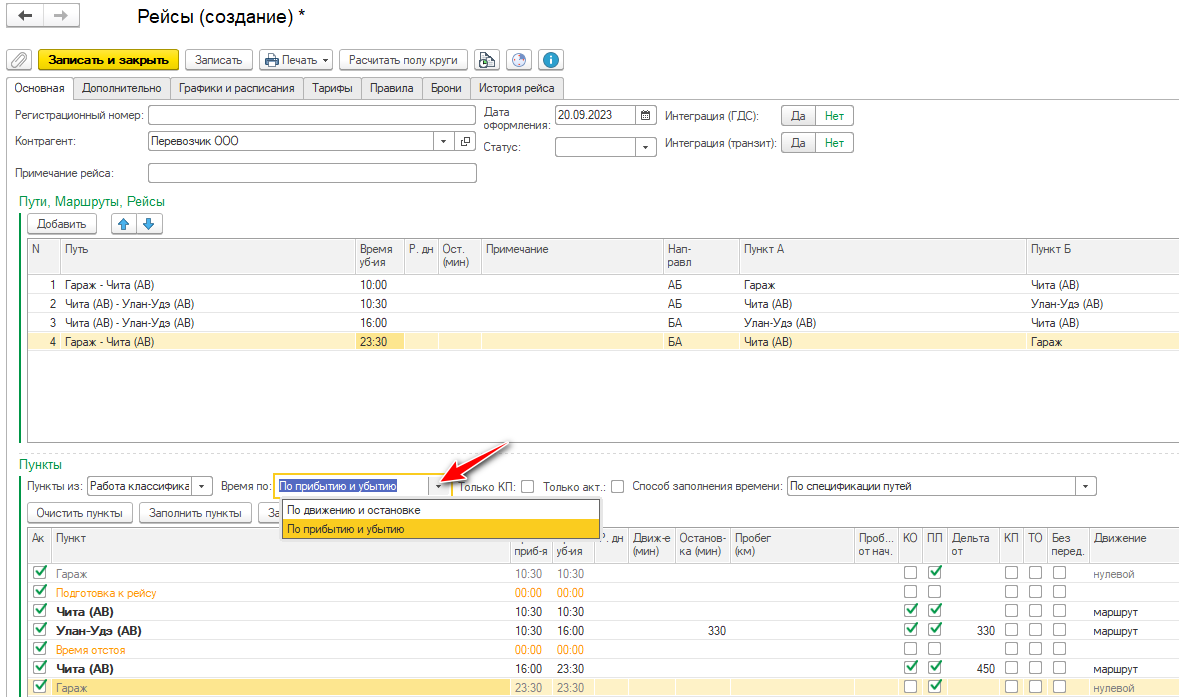
Task: Click the open-form icon next to Контрагент
Action: [x=465, y=142]
